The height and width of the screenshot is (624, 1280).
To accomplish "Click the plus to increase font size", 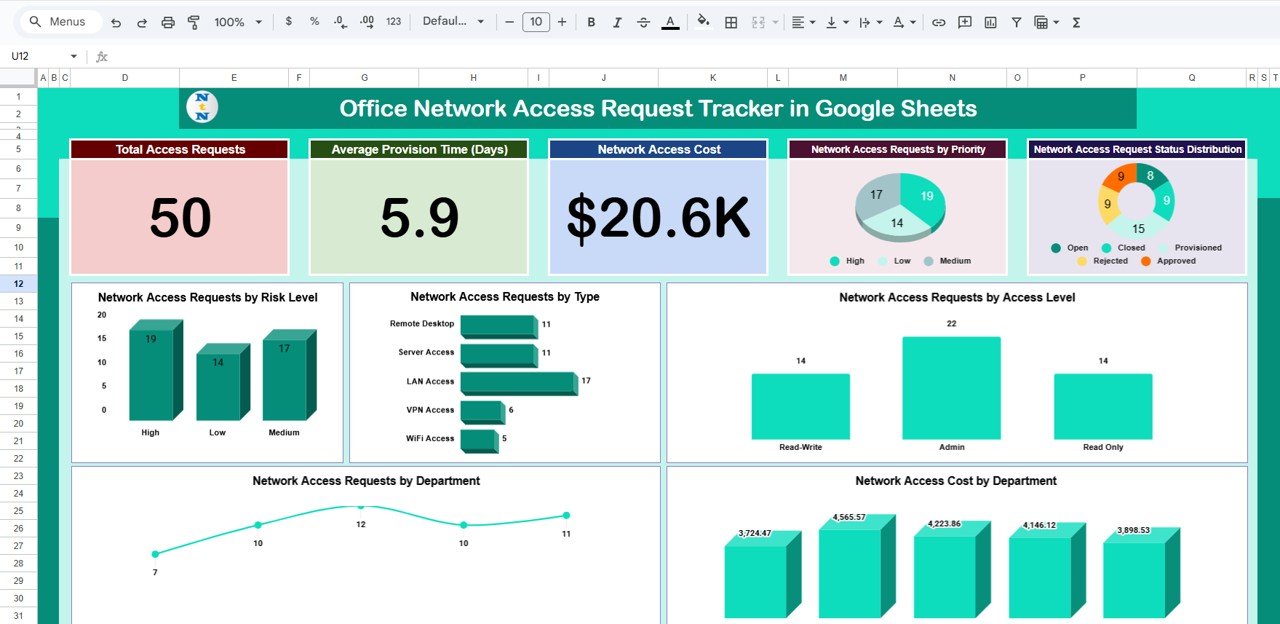I will point(562,22).
